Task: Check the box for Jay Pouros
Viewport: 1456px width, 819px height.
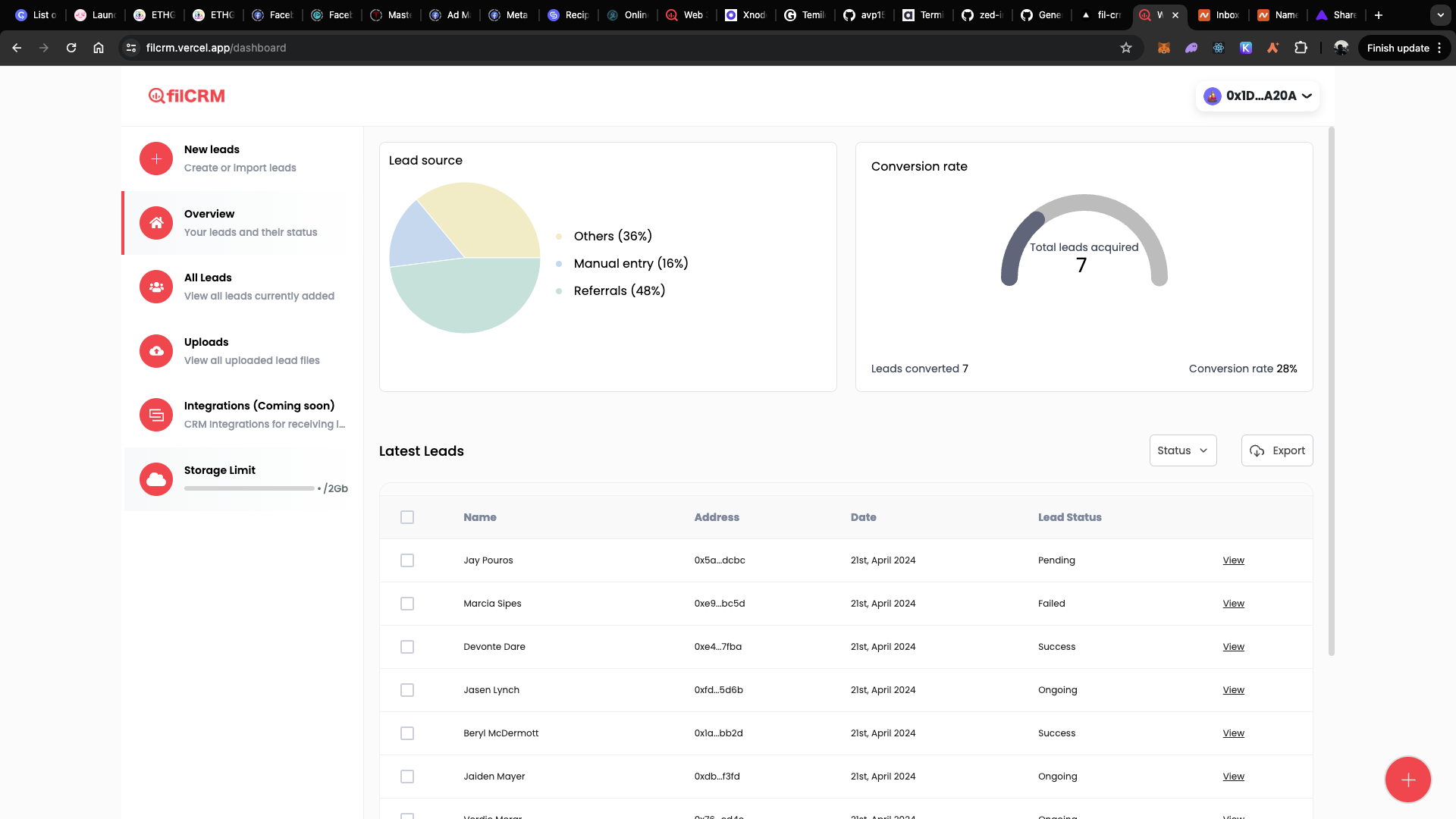Action: pyautogui.click(x=407, y=560)
